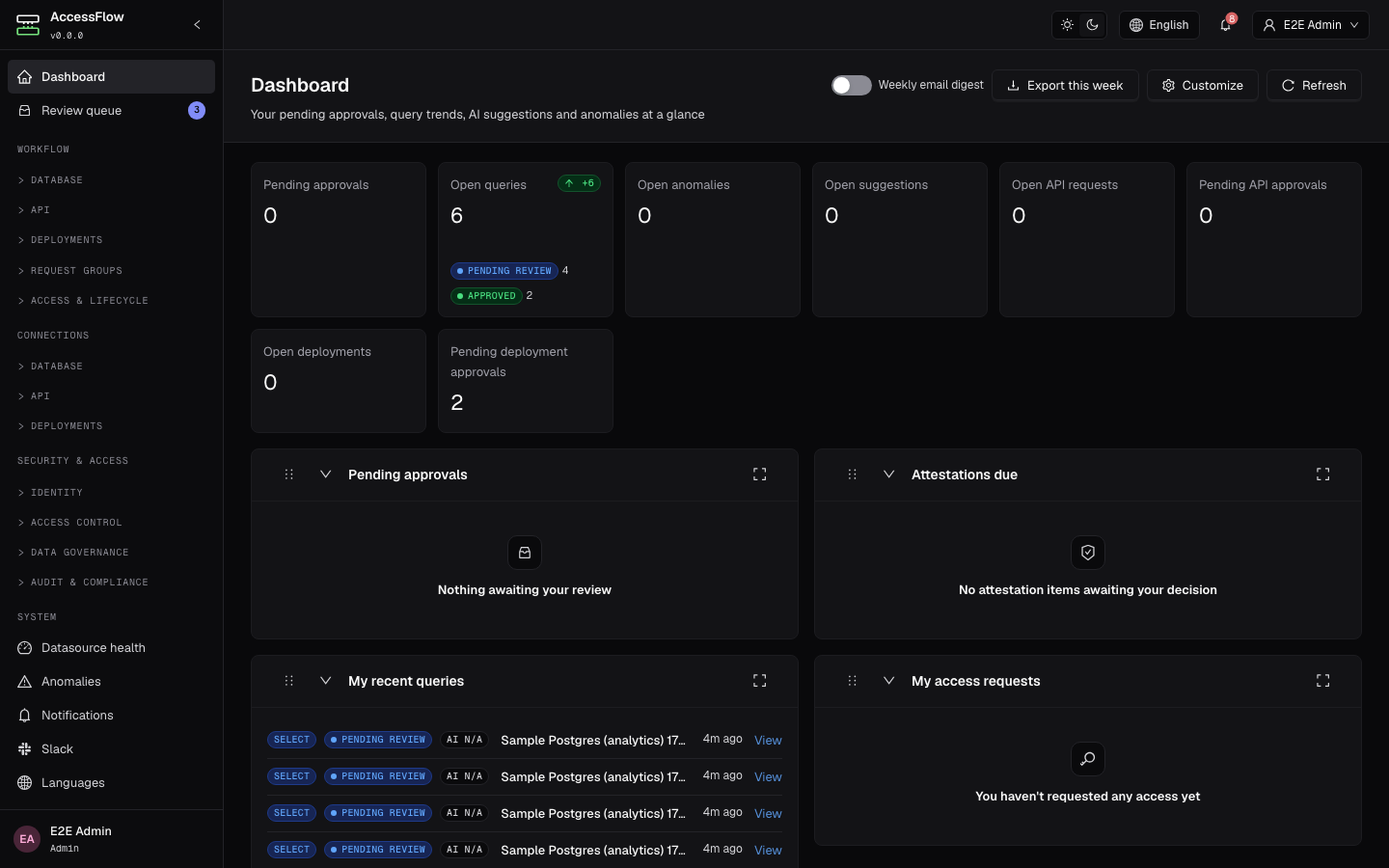
Task: Click View link on third recent query
Action: 768,813
